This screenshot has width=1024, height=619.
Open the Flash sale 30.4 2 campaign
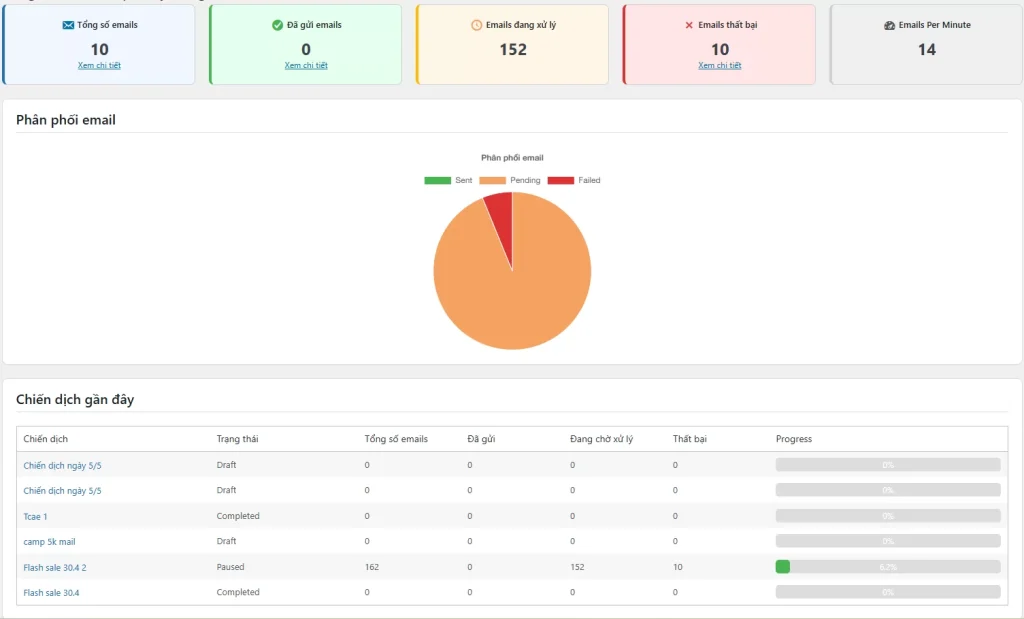55,567
